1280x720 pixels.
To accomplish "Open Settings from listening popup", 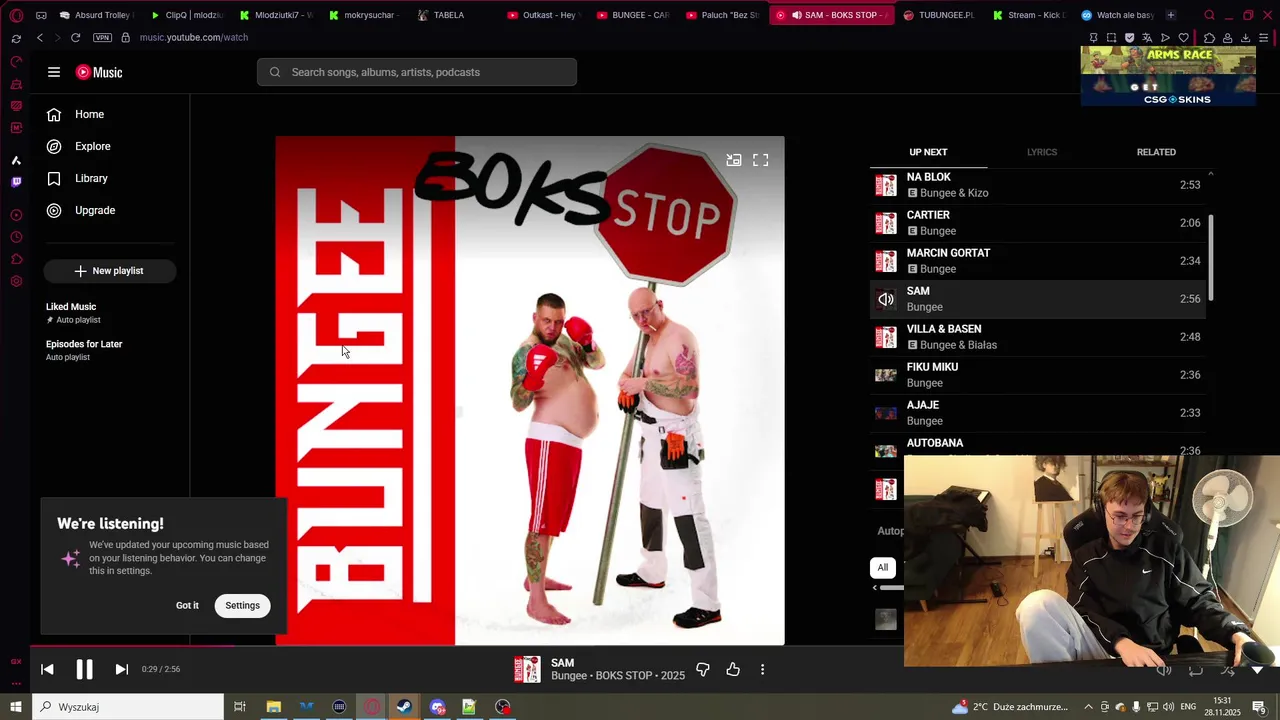I will tap(242, 605).
